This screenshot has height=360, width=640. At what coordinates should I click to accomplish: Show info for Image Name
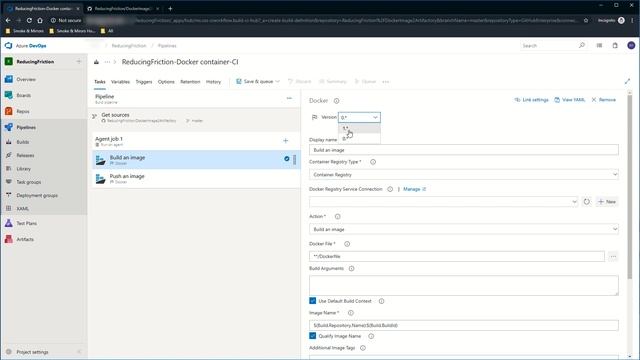351,313
